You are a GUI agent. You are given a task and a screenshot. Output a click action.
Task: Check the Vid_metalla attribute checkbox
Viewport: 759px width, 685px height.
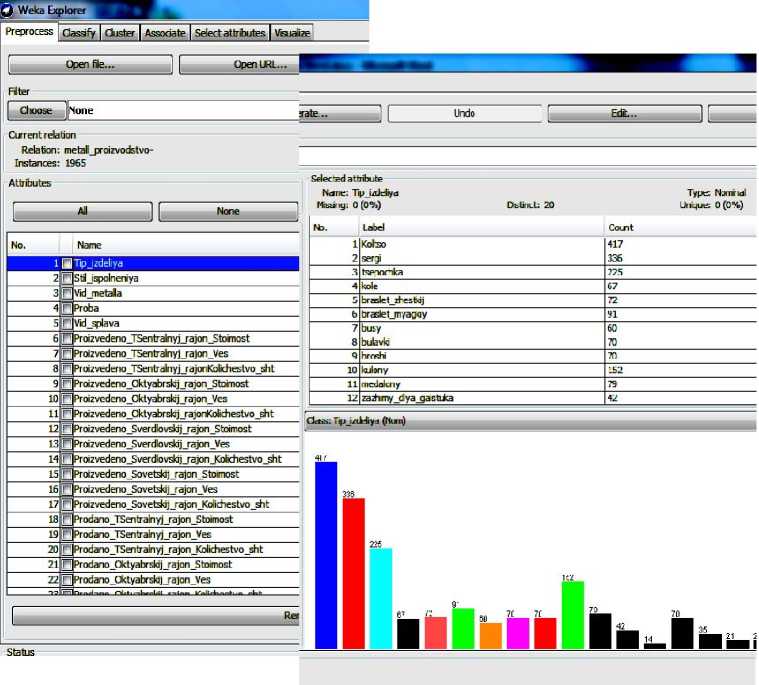pos(67,293)
